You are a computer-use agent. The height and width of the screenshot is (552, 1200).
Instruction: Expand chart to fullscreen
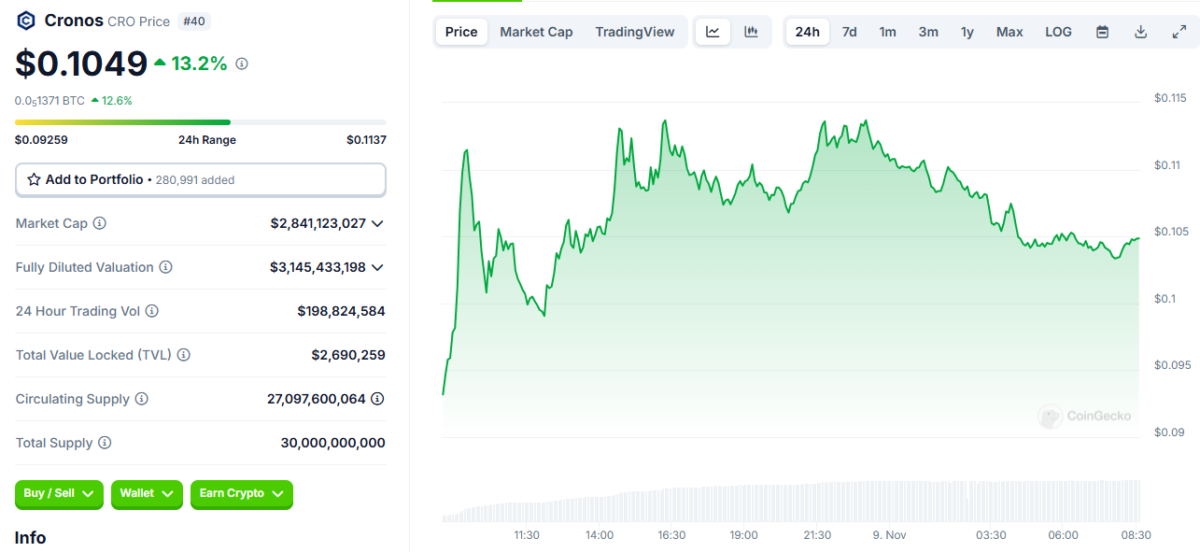(x=1179, y=32)
